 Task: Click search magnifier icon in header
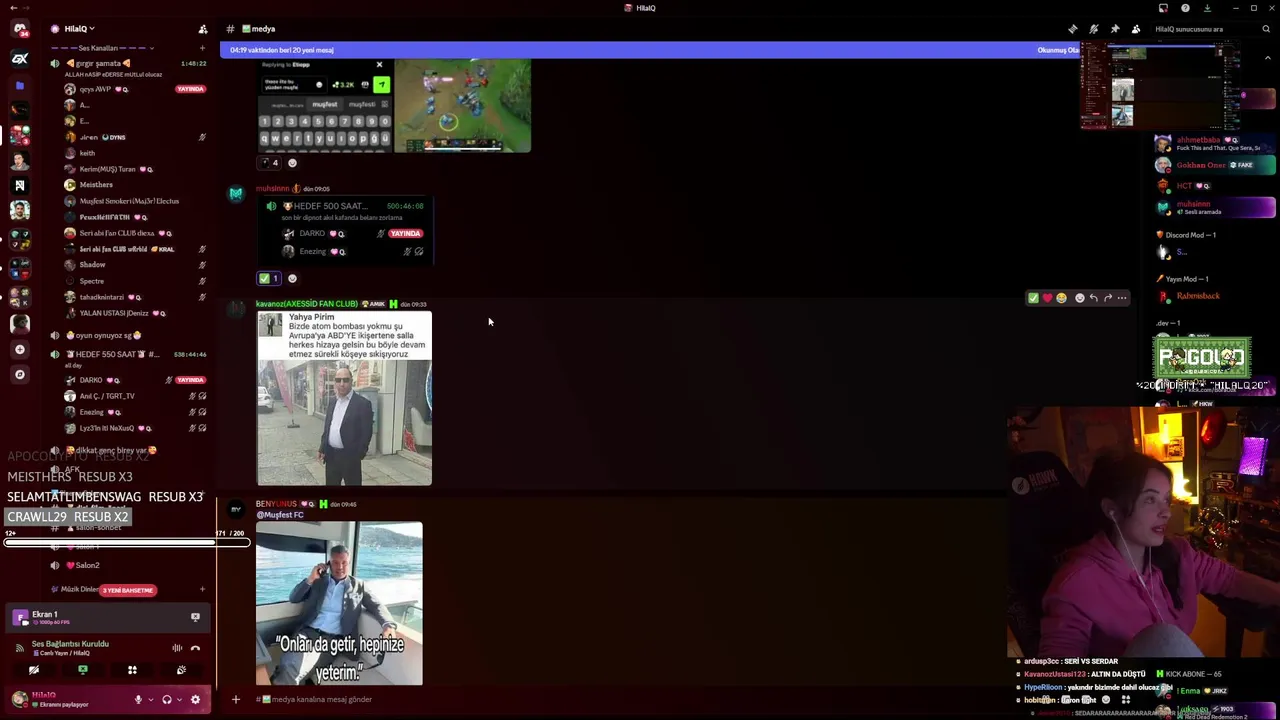(1266, 29)
